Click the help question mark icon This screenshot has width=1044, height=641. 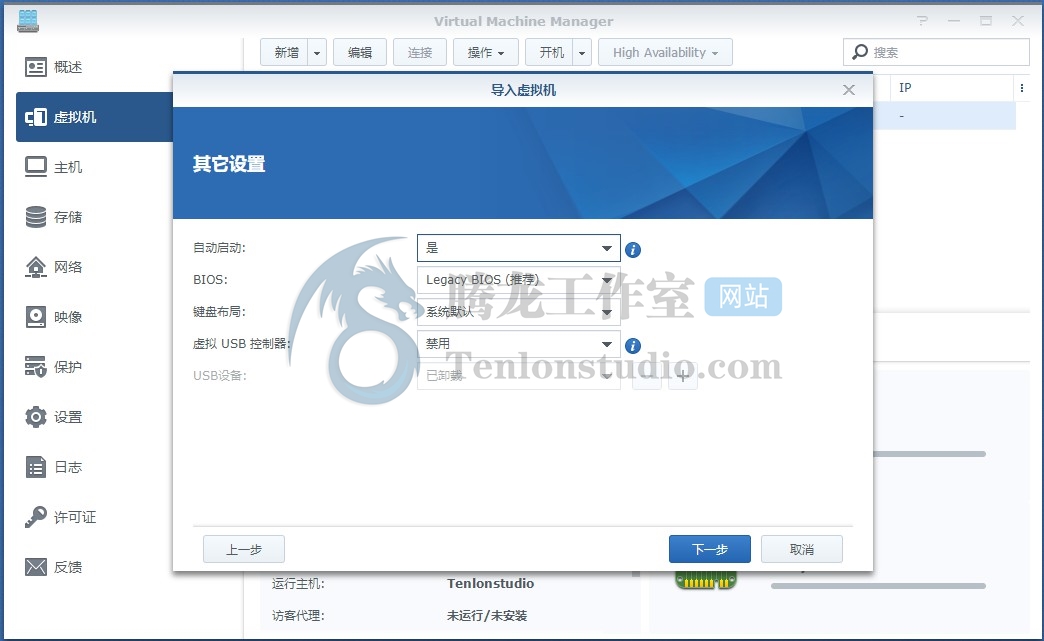coord(922,21)
